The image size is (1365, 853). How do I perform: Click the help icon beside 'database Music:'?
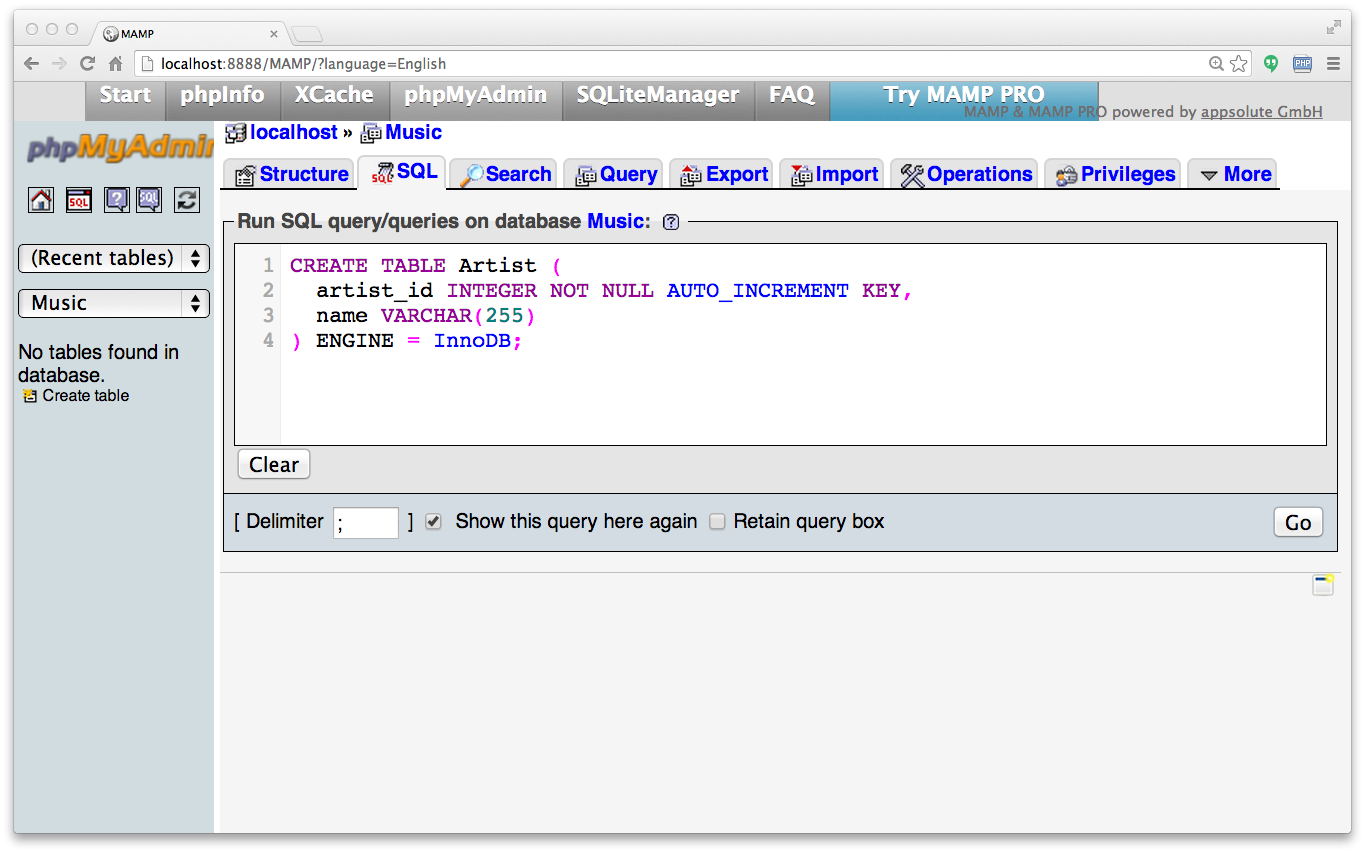click(x=671, y=222)
